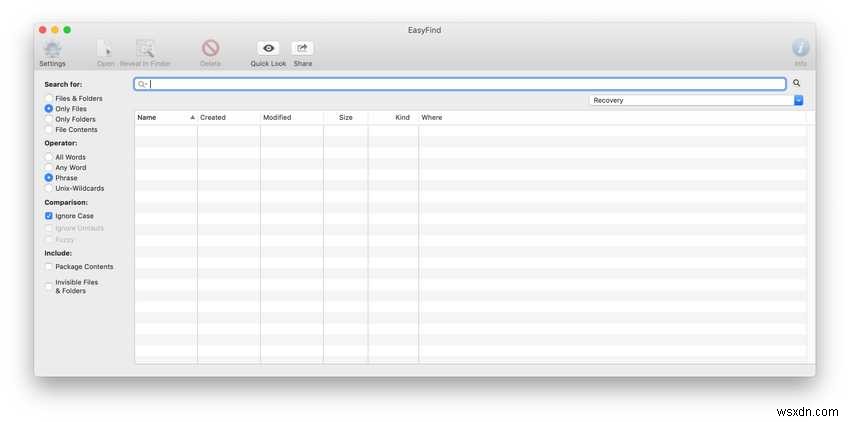Click the green zoom window button
This screenshot has height=422, width=850.
[x=67, y=30]
